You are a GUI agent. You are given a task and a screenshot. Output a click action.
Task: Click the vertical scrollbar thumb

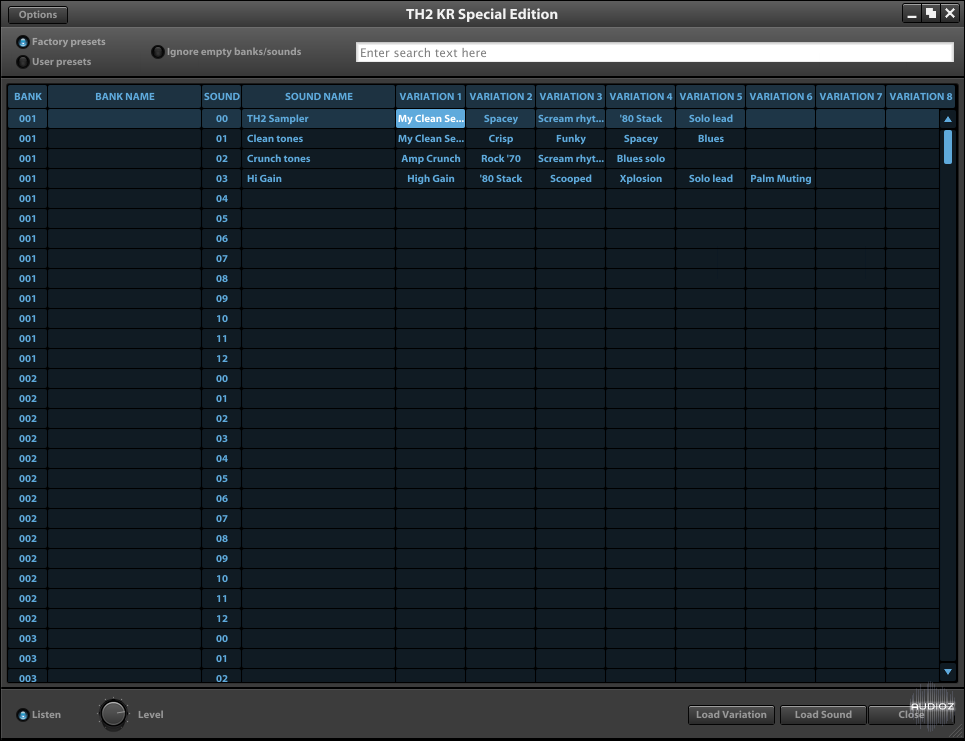point(948,146)
